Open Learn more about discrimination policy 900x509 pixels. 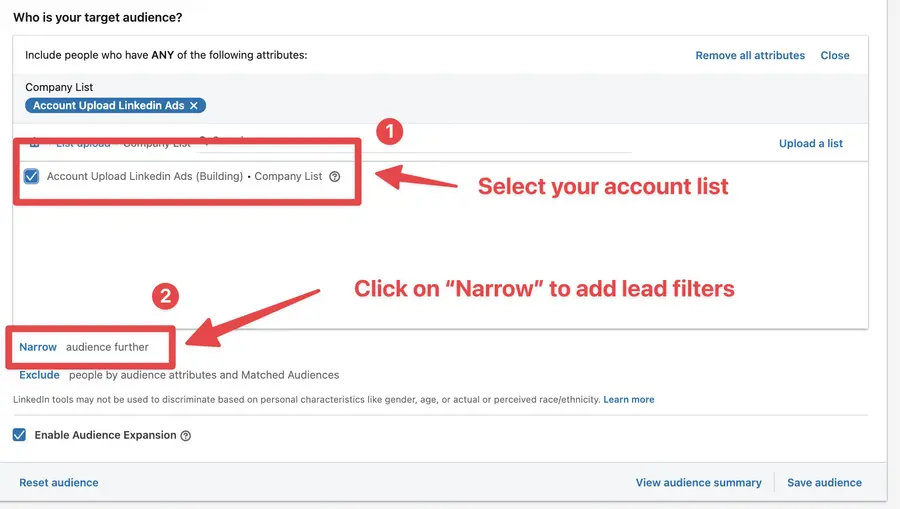pos(629,399)
